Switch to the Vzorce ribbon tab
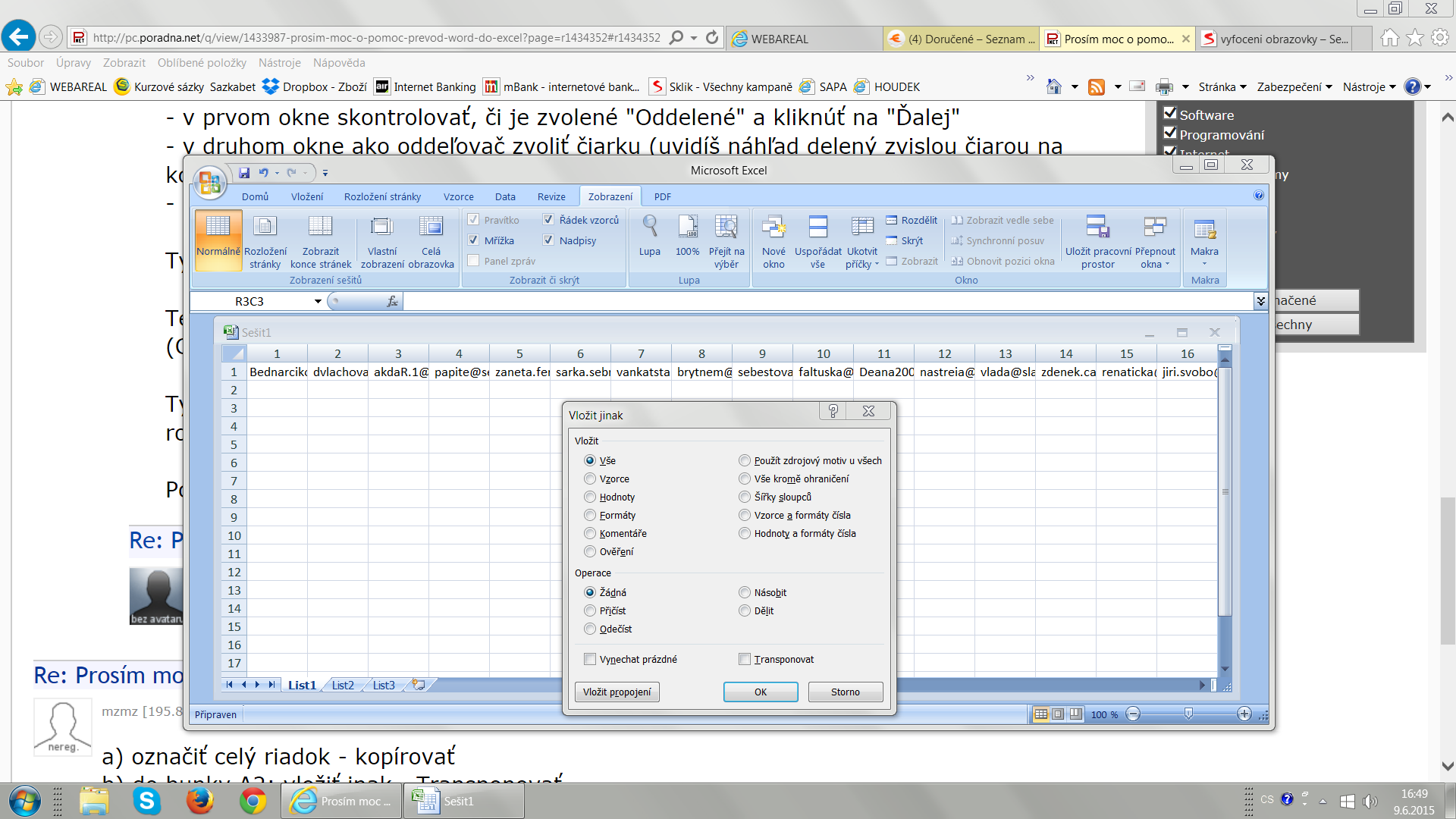Viewport: 1456px width, 819px height. point(458,196)
